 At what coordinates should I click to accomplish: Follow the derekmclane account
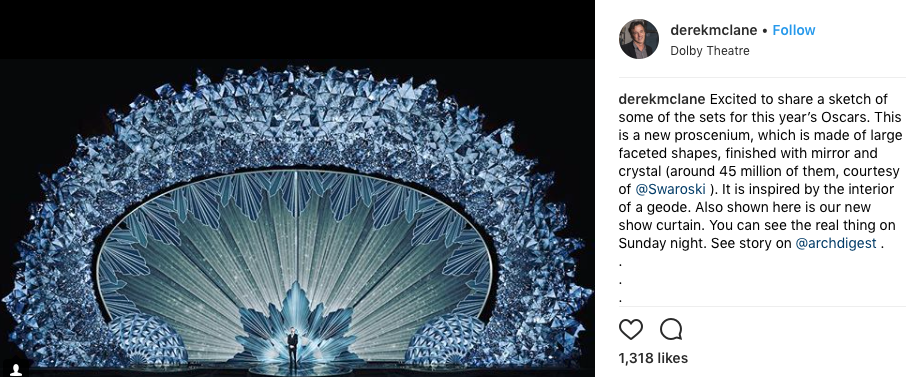pyautogui.click(x=793, y=30)
